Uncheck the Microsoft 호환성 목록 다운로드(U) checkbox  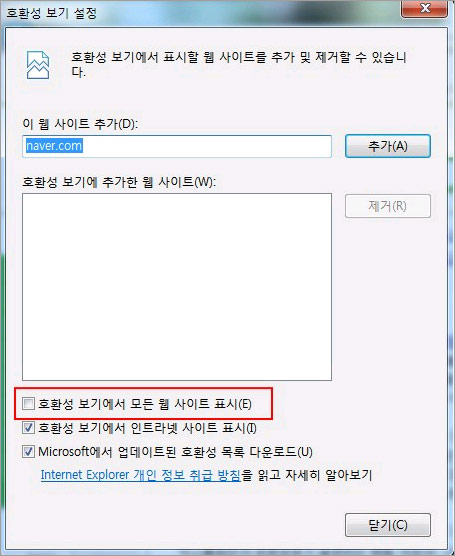28,451
